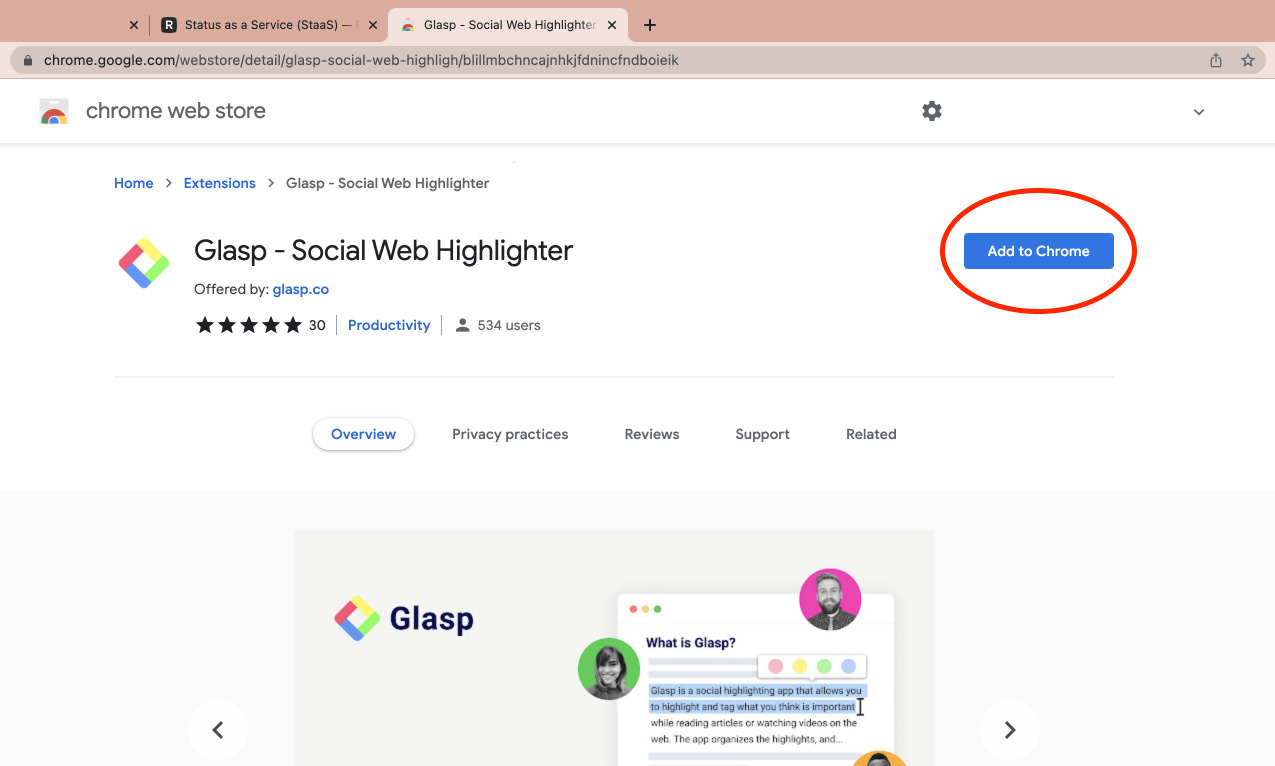Open Chrome Web Store settings gear
Screen dimensions: 1275x766
pyautogui.click(x=932, y=111)
